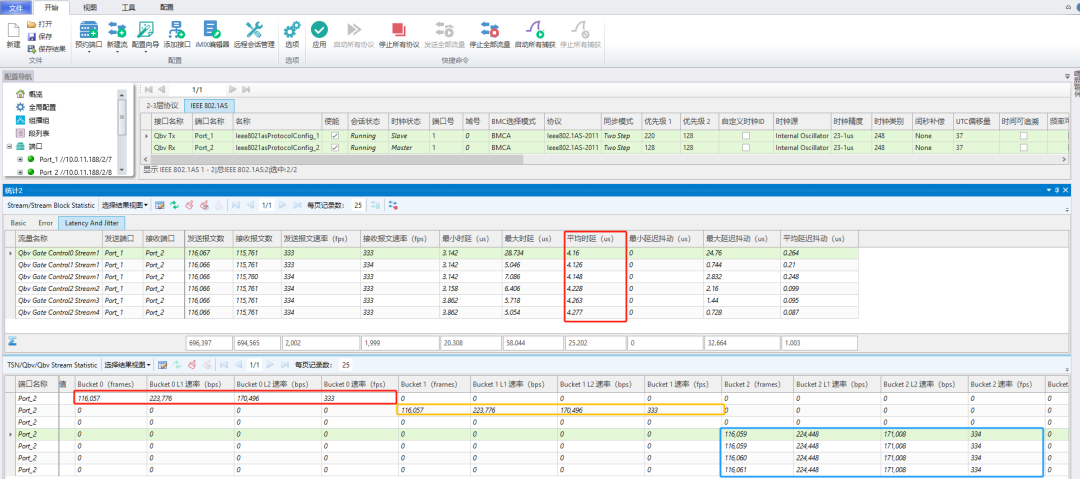Open 选择结果视图 dropdown for Stream Block Statistic

pos(124,205)
